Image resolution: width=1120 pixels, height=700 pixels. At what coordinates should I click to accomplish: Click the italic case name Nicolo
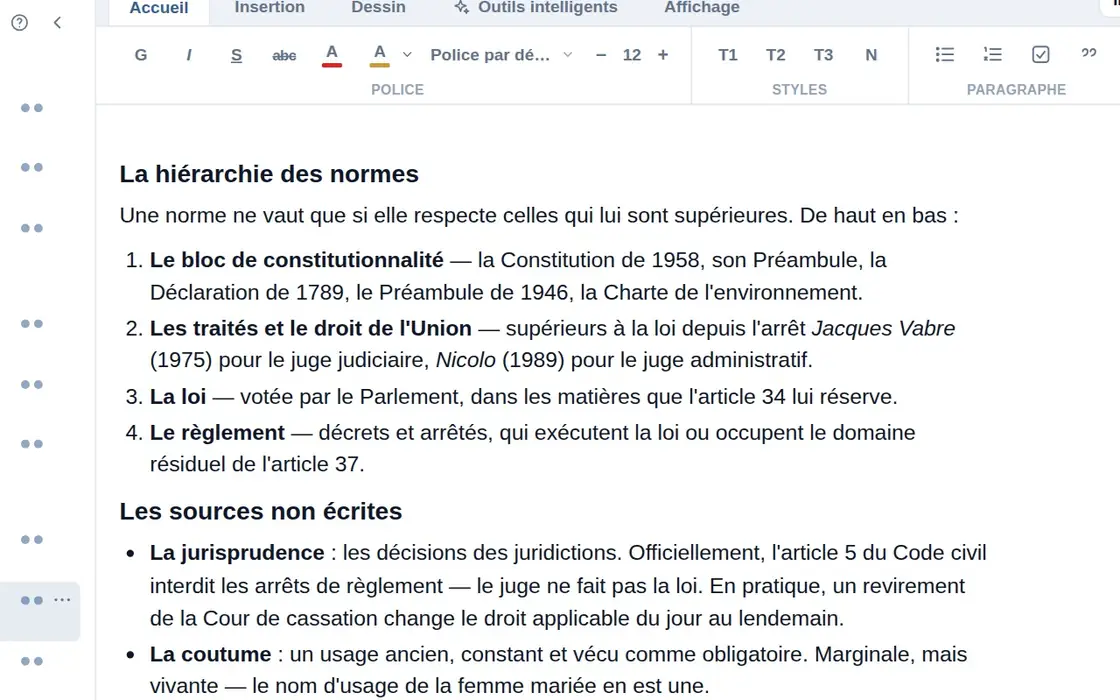[466, 360]
